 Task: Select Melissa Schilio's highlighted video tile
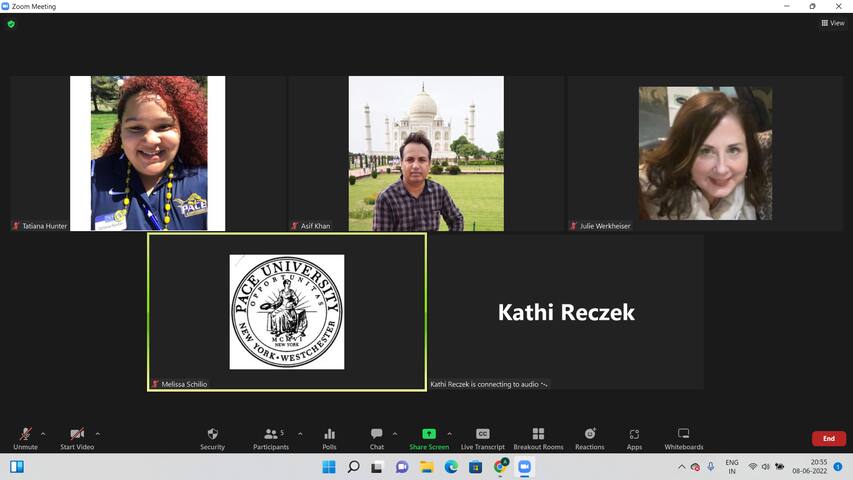pos(287,311)
